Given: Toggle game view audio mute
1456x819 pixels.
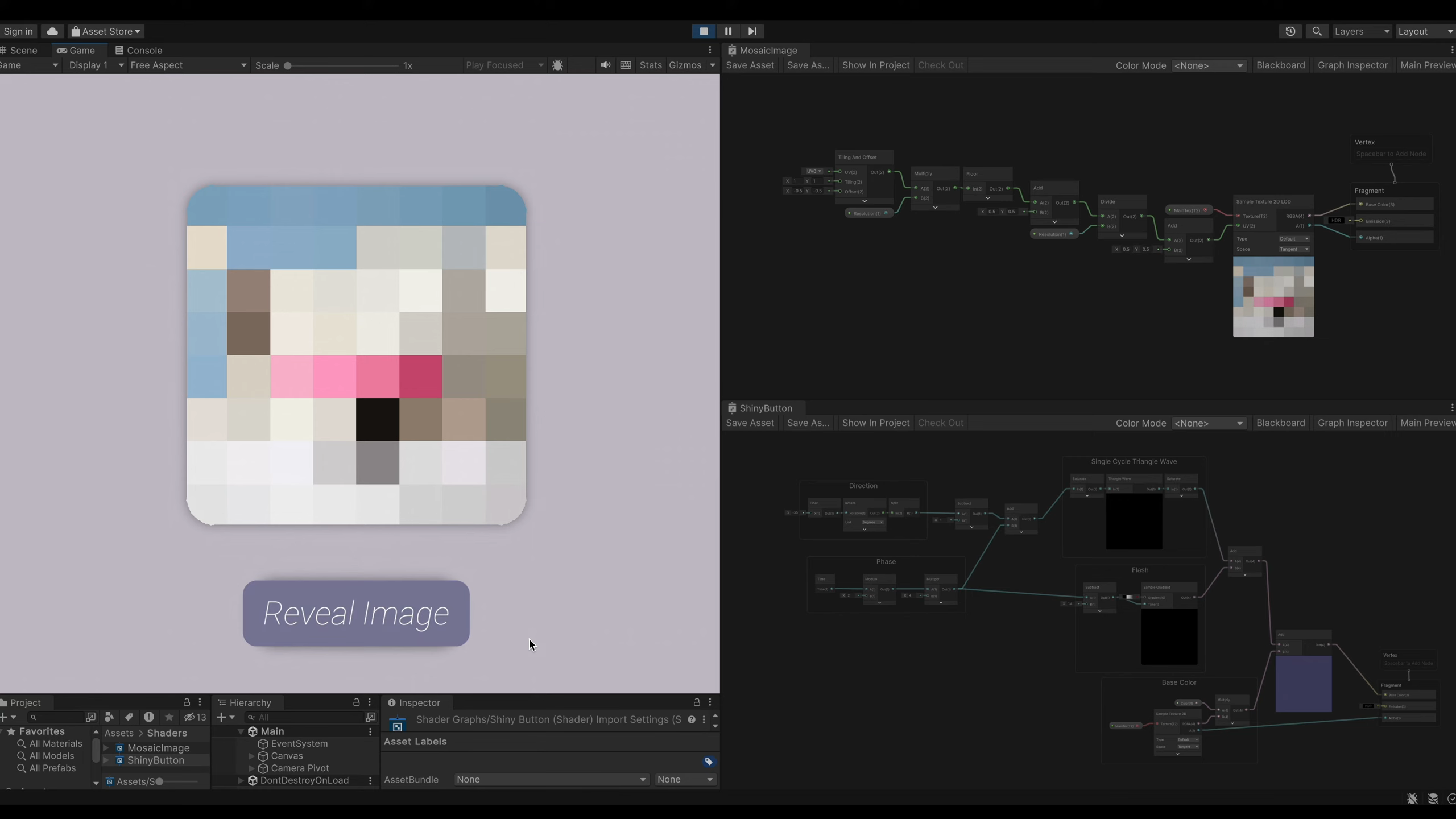Looking at the screenshot, I should click(606, 65).
